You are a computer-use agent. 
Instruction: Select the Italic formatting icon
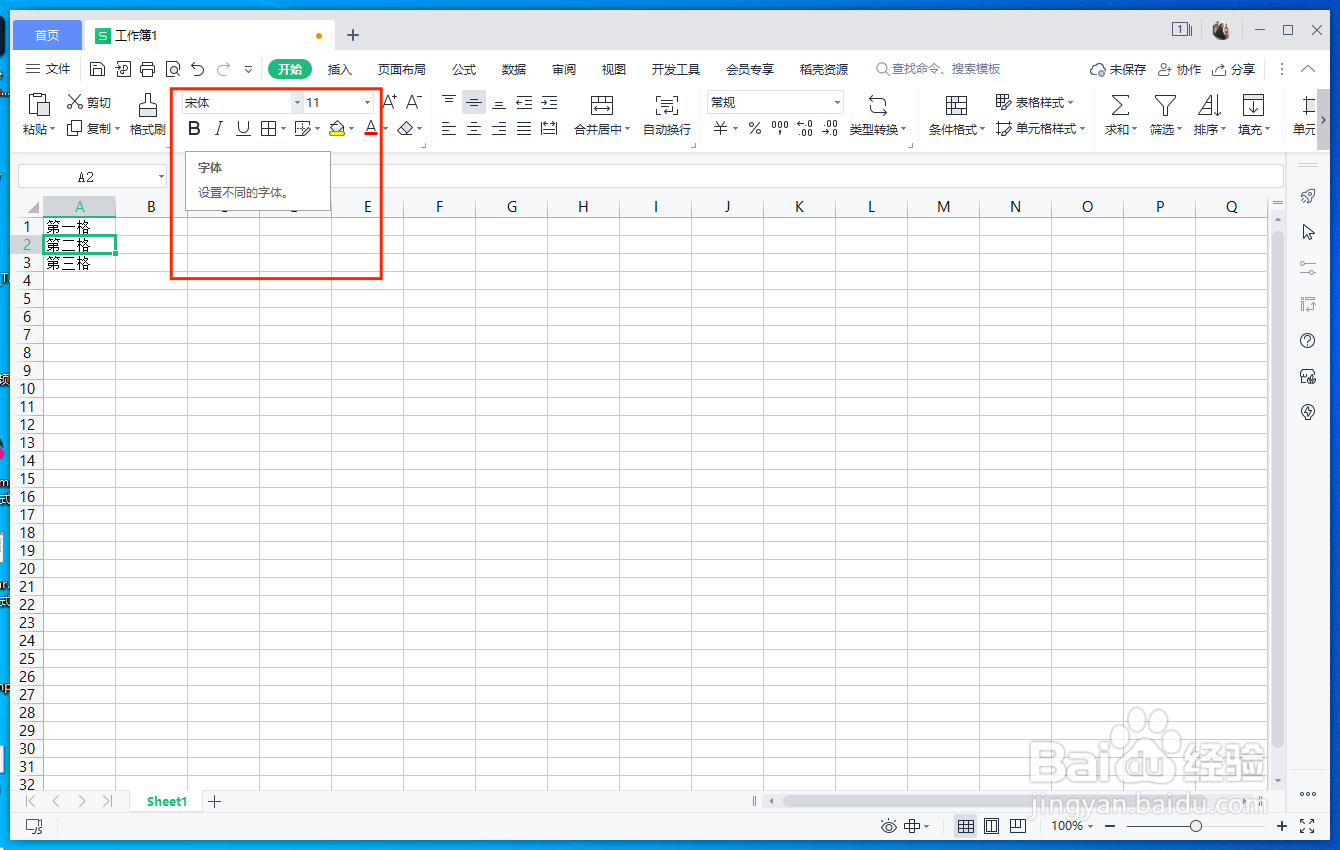coord(218,128)
